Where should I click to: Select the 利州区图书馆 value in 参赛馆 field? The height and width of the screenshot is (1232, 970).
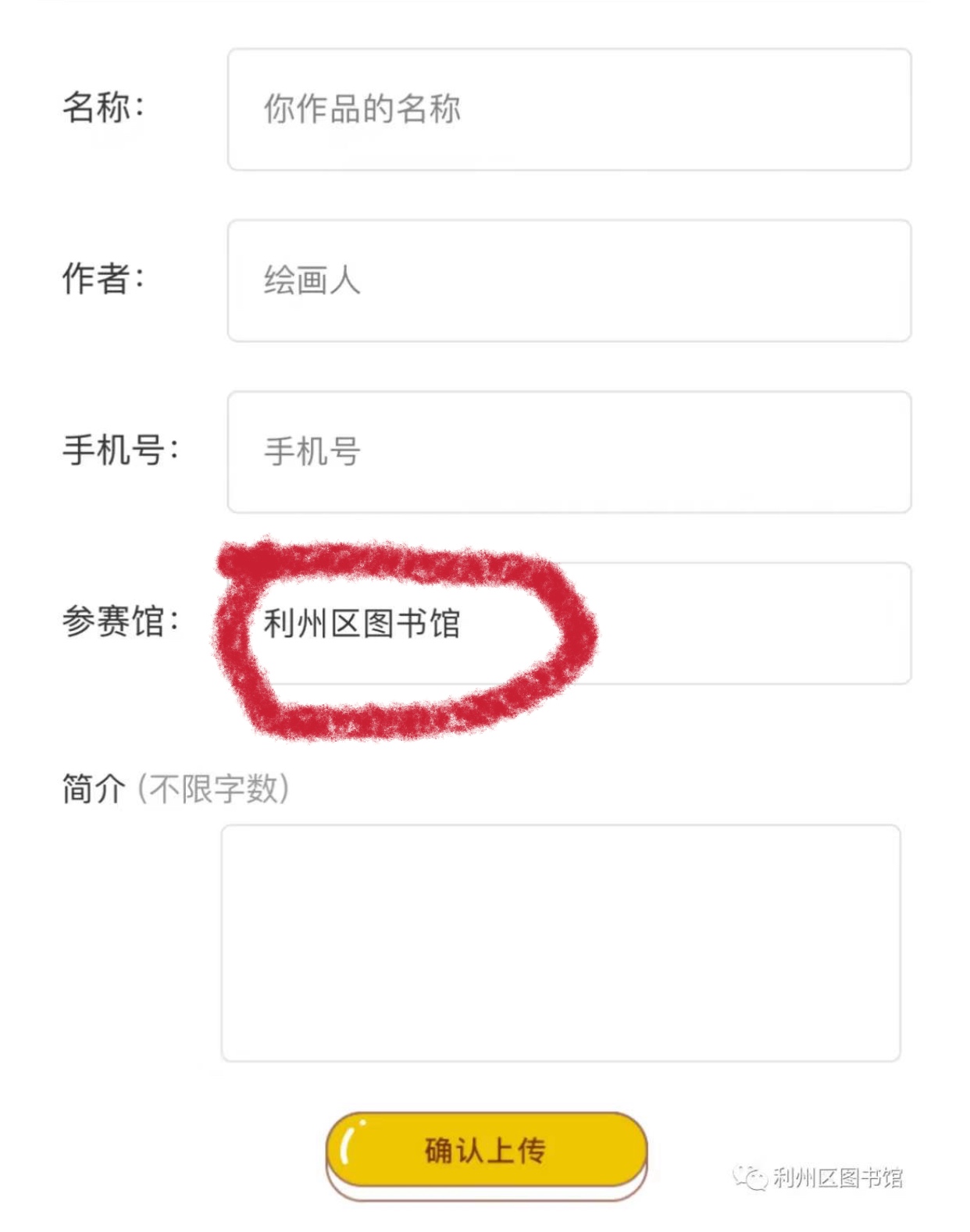(x=362, y=624)
